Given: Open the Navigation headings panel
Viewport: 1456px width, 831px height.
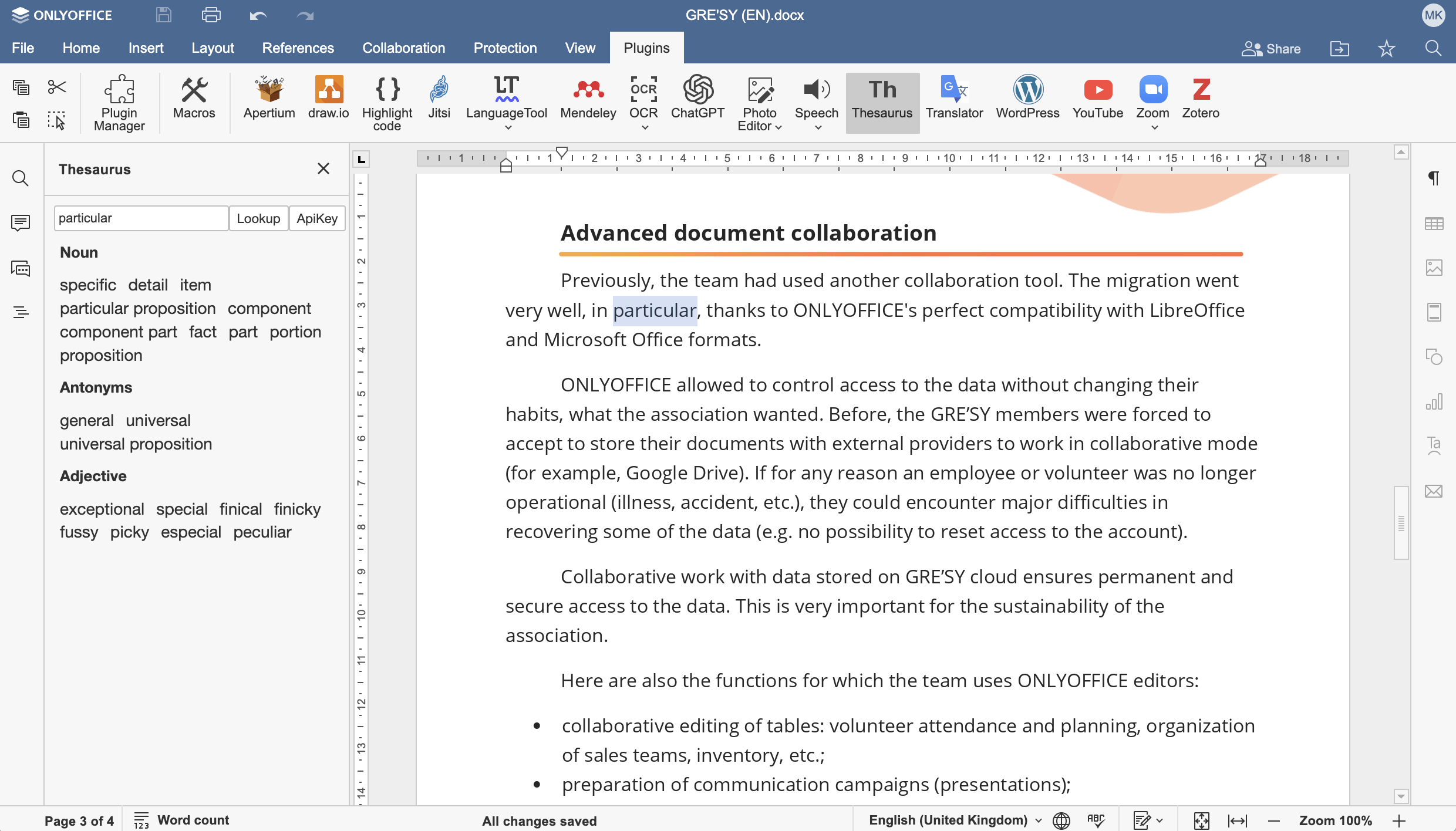Looking at the screenshot, I should (x=21, y=312).
